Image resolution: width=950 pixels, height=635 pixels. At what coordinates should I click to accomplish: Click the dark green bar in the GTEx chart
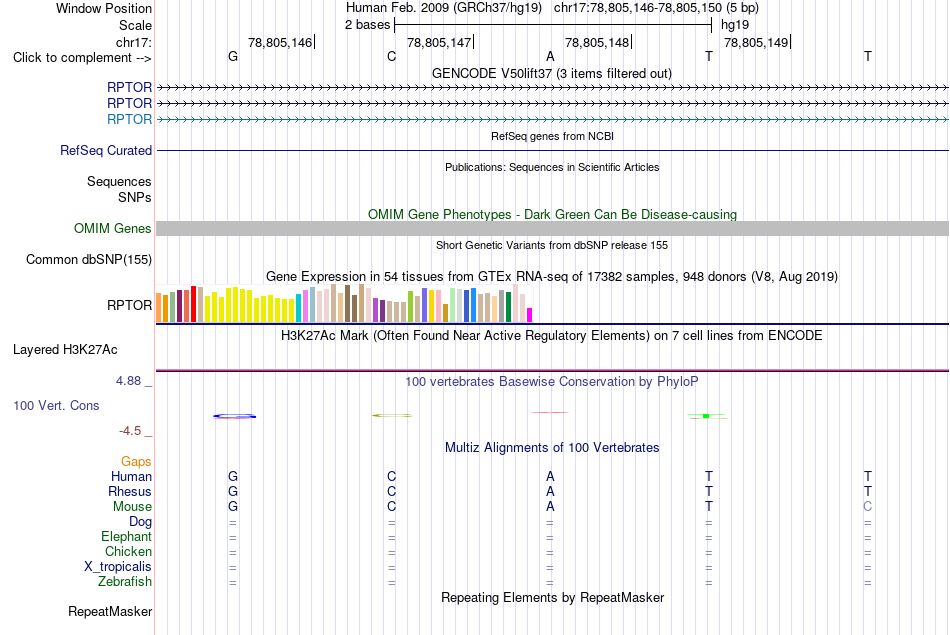(x=508, y=307)
